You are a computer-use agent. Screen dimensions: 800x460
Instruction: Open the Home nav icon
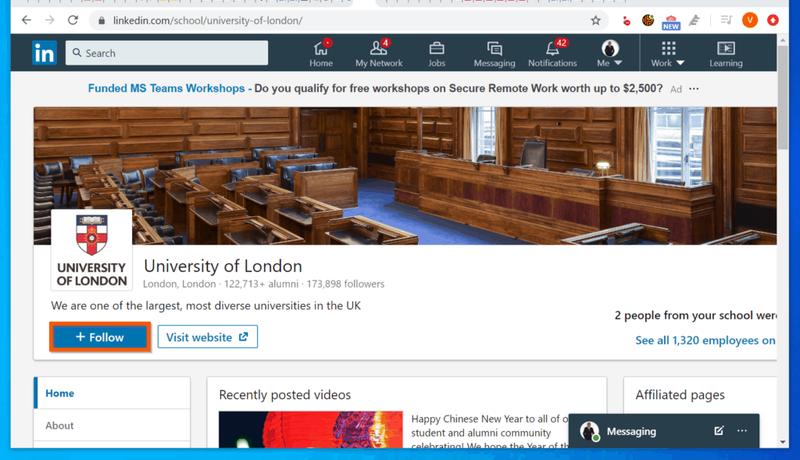[x=321, y=54]
